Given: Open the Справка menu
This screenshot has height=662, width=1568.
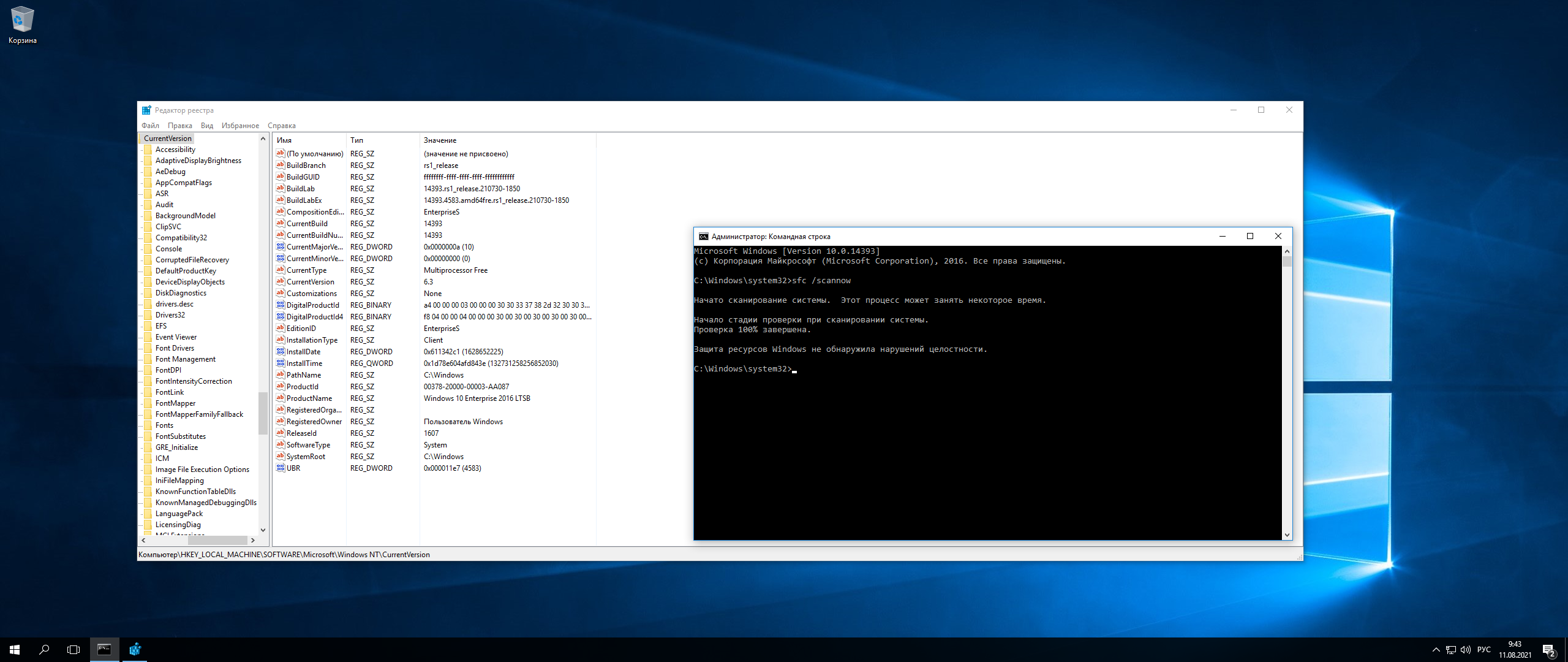Looking at the screenshot, I should coord(281,126).
